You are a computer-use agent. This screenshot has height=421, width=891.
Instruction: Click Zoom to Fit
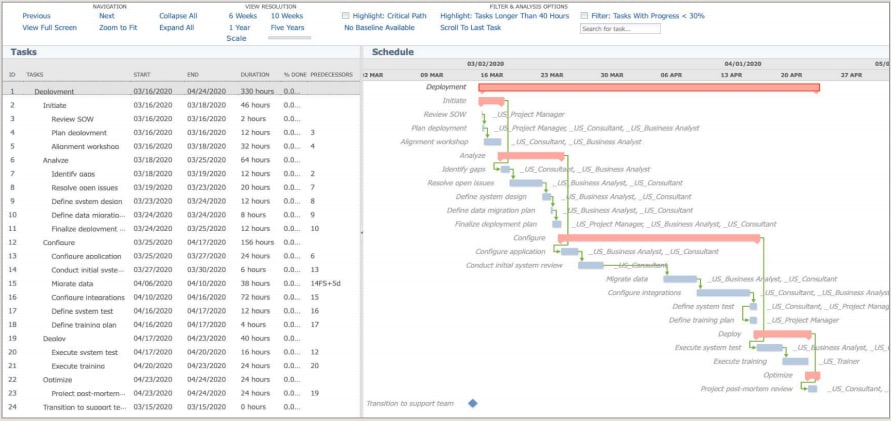[x=118, y=27]
